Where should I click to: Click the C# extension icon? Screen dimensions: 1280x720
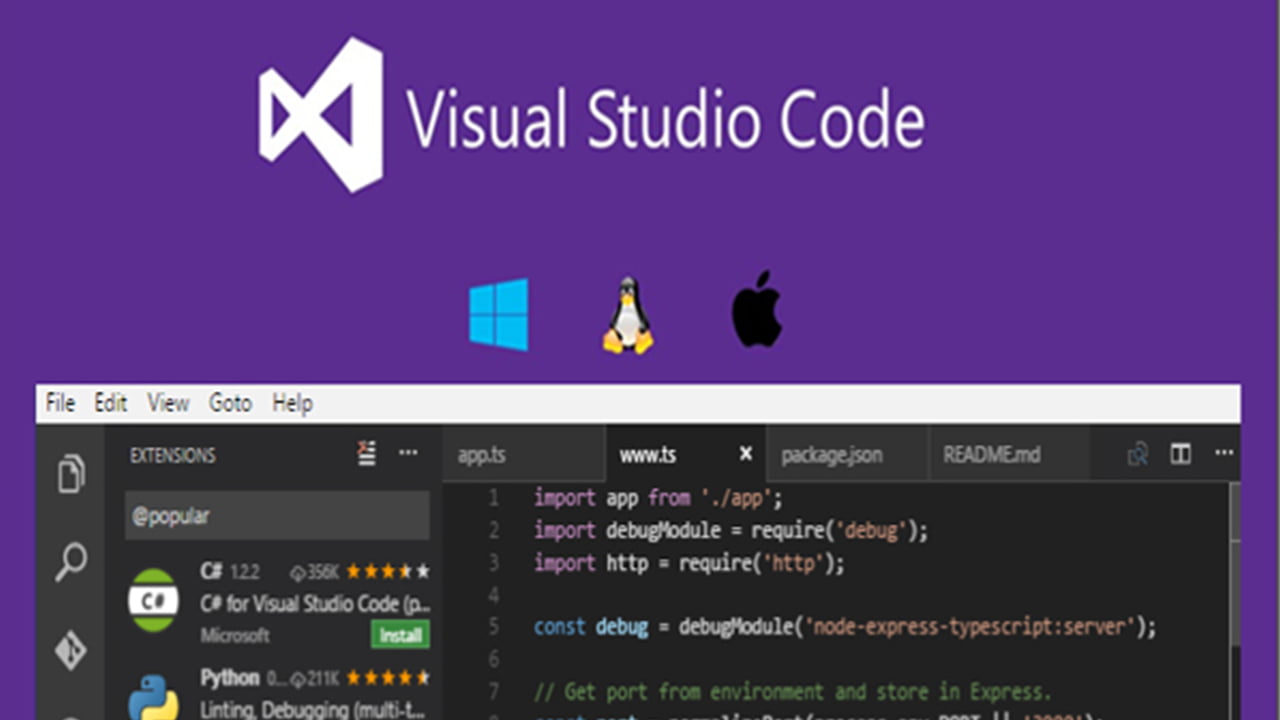(153, 600)
